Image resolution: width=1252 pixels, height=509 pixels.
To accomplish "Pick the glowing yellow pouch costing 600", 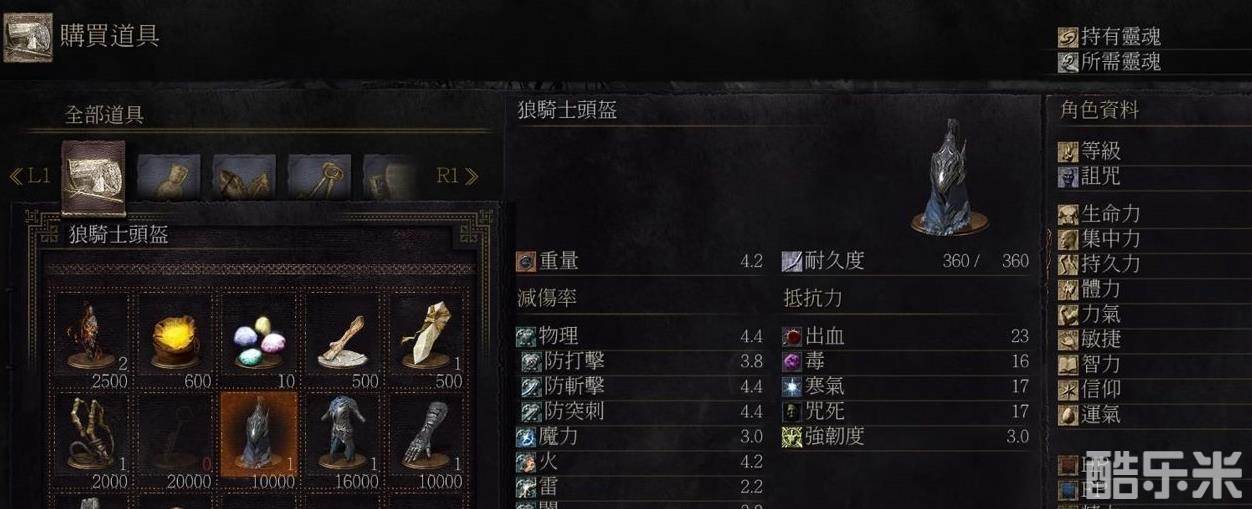I will point(175,341).
